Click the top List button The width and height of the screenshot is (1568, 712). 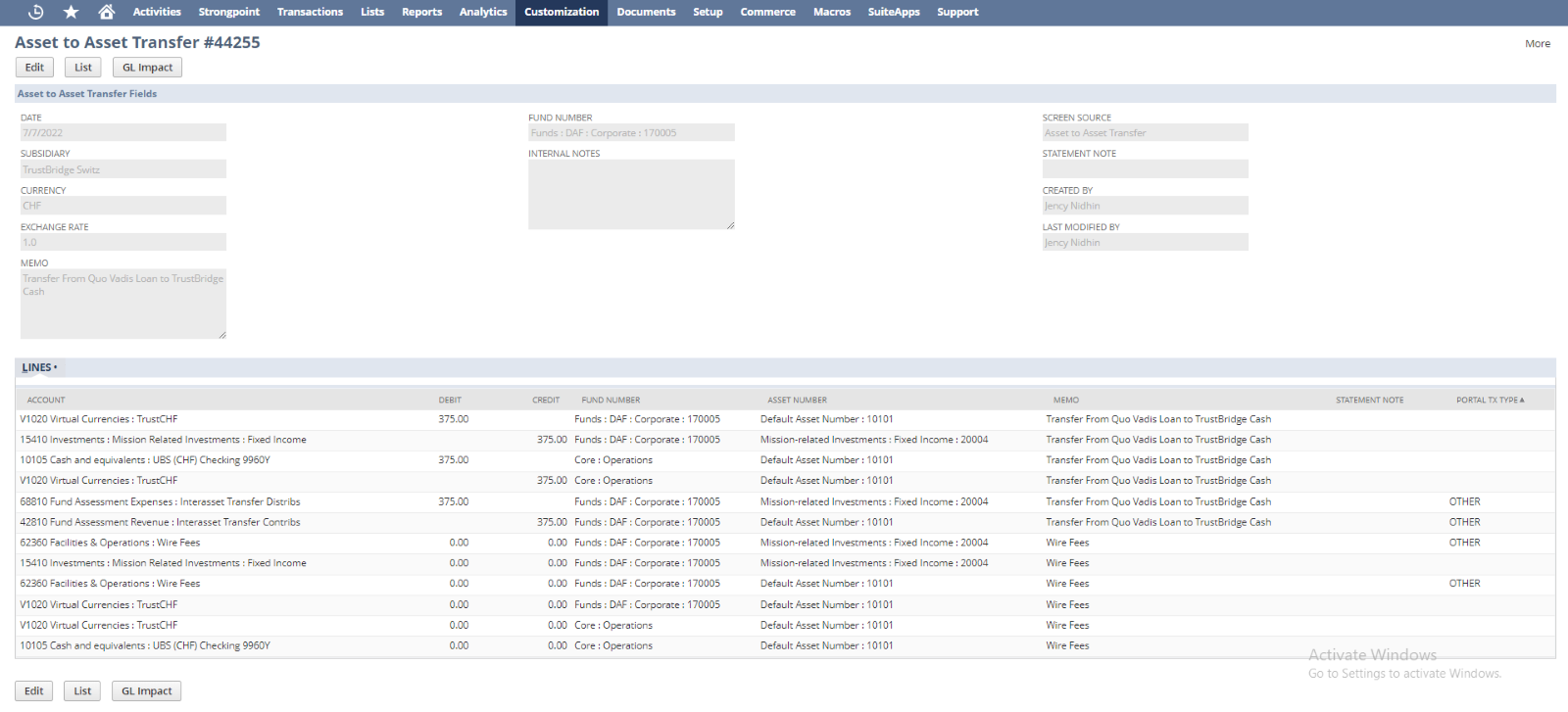coord(83,68)
